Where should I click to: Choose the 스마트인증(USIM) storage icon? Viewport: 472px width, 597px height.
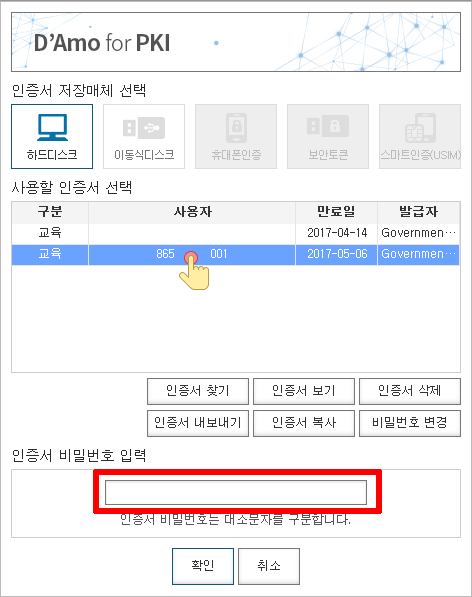pos(420,136)
